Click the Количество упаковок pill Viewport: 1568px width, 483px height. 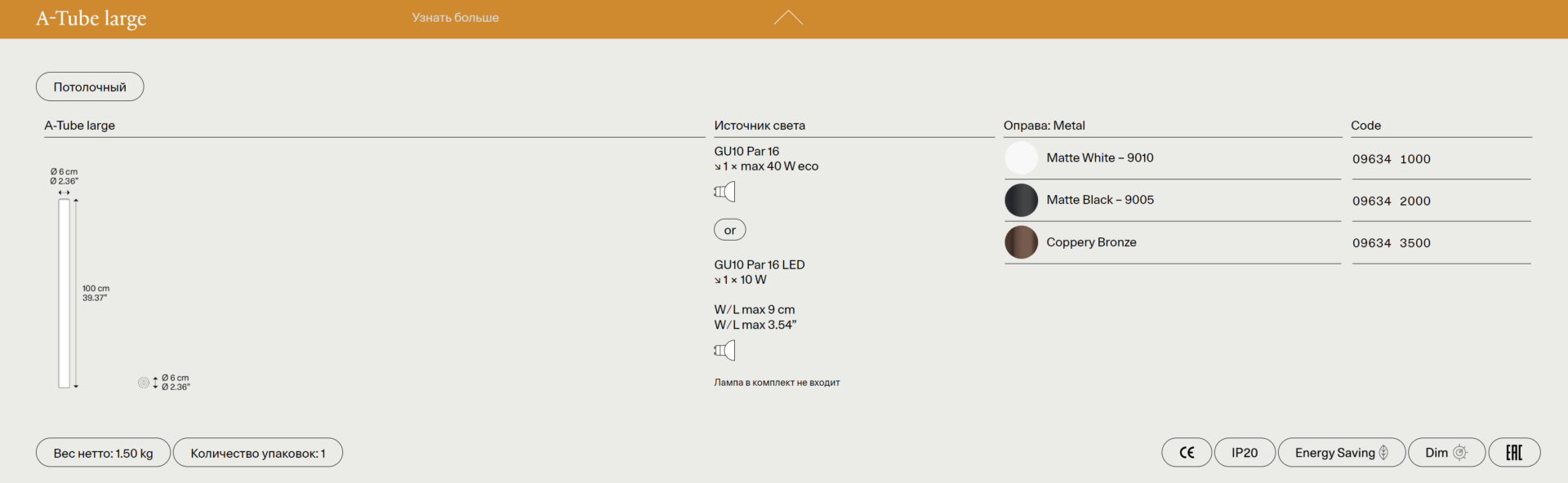click(x=257, y=453)
